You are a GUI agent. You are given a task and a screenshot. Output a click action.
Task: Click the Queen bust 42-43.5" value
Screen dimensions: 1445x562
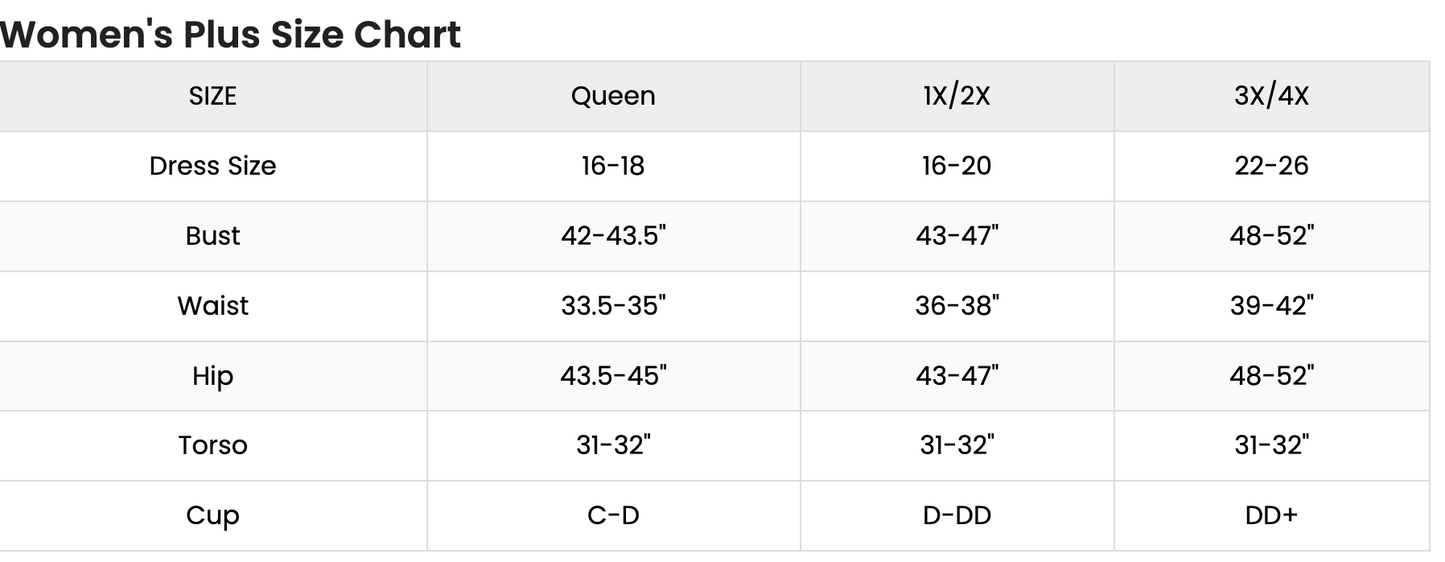tap(613, 236)
